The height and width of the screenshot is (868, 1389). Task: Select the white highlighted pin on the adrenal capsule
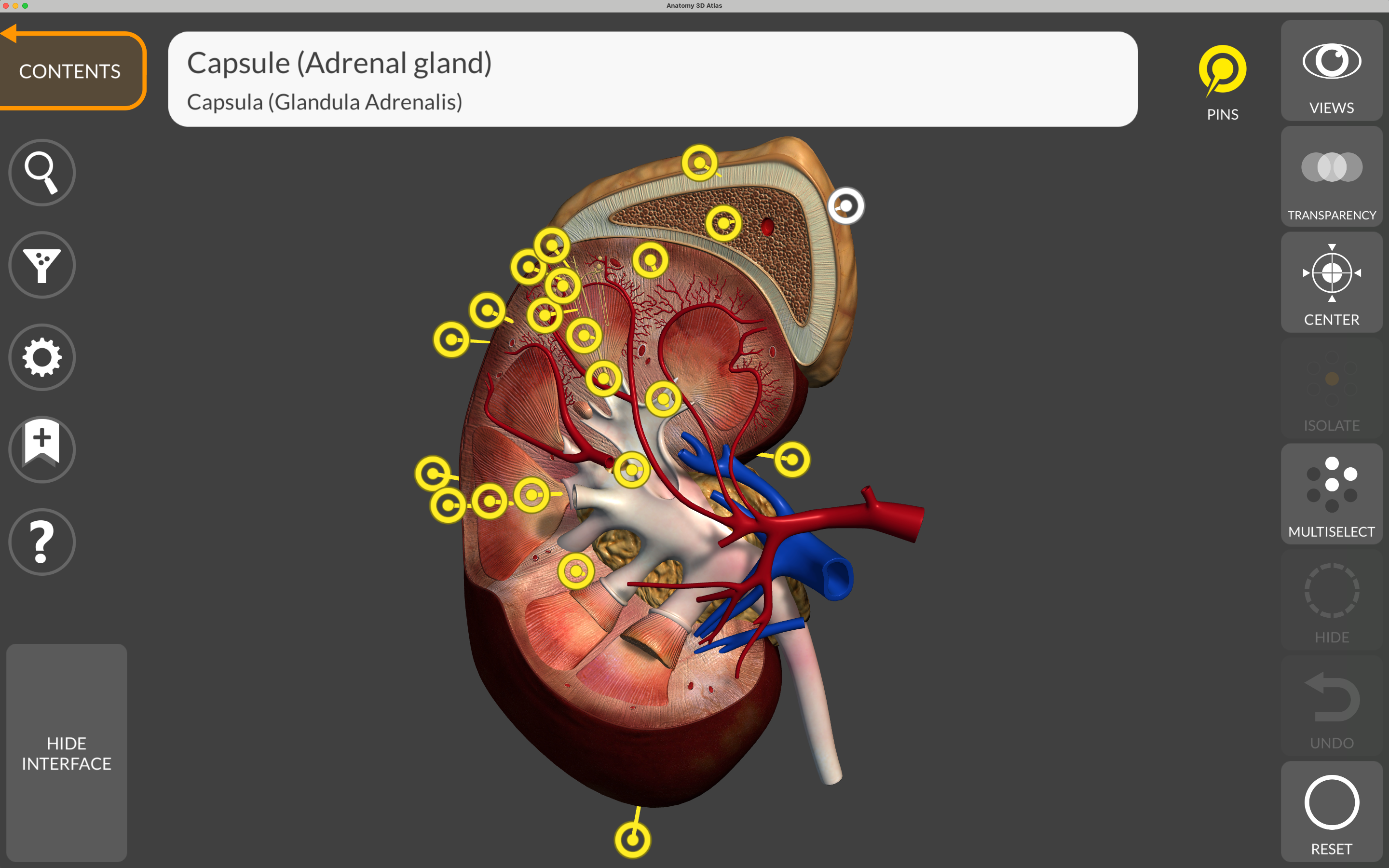[845, 205]
